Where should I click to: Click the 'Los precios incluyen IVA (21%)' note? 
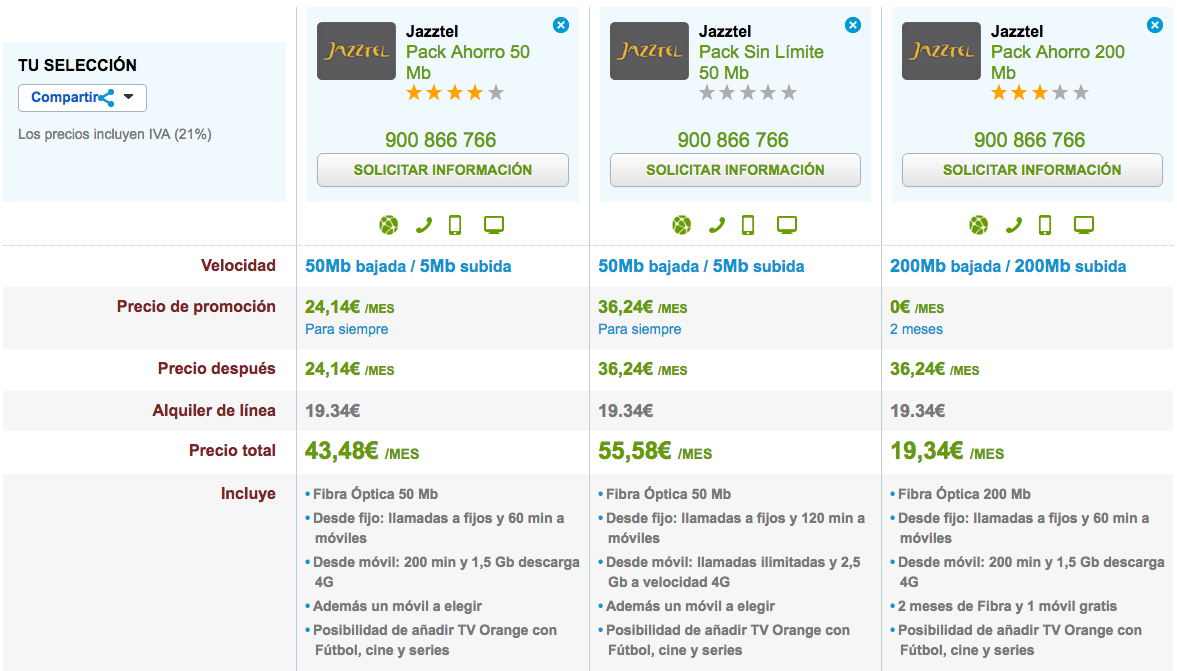point(115,134)
